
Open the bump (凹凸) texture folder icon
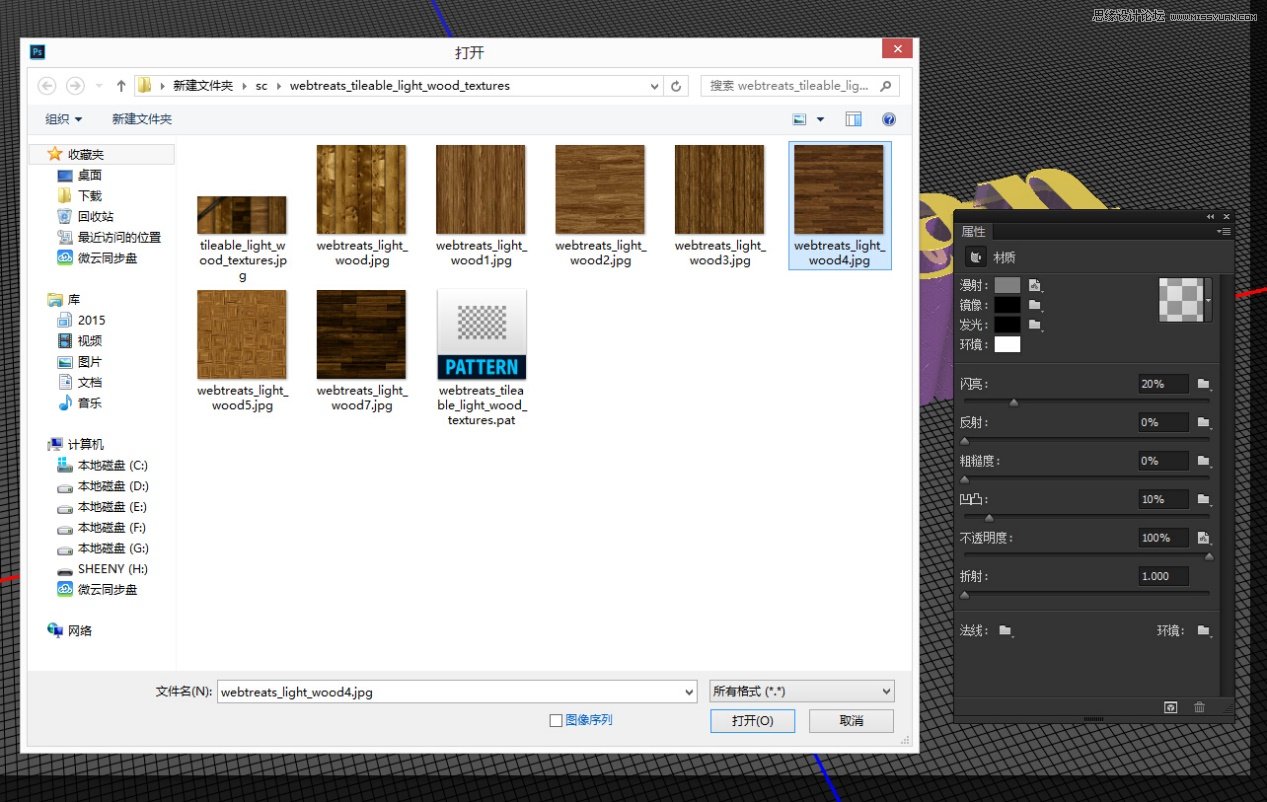point(1203,499)
